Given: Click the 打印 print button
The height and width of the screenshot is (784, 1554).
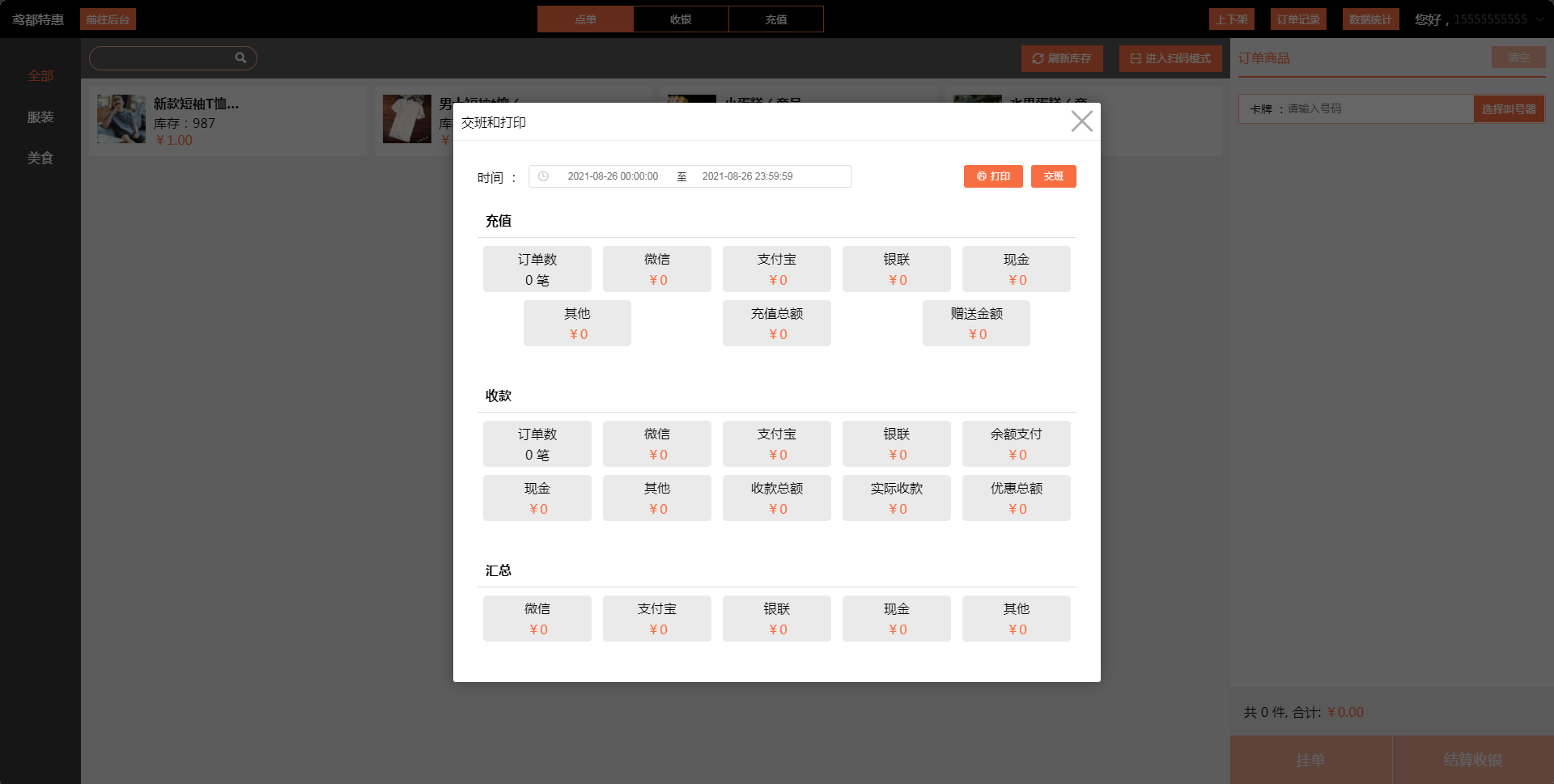Looking at the screenshot, I should point(993,176).
